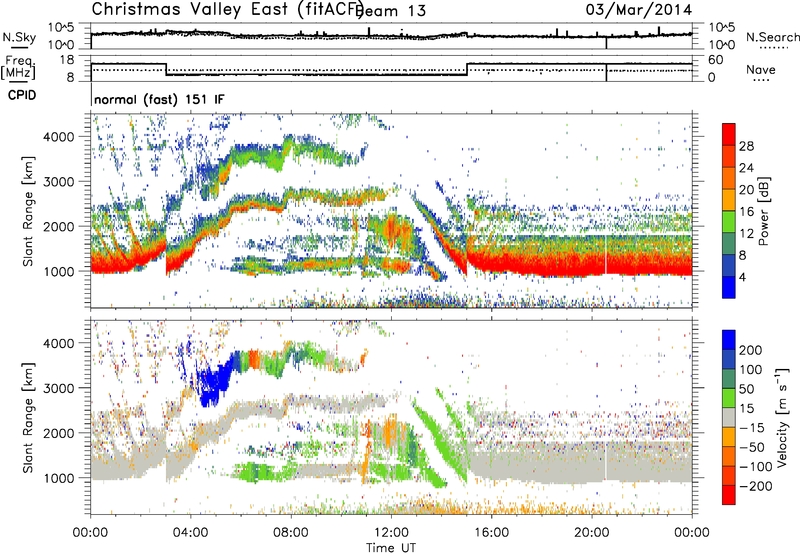Viewport: 800px width, 554px height.
Task: Click the '3000' tick of the velocity panel
Action: click(x=58, y=388)
